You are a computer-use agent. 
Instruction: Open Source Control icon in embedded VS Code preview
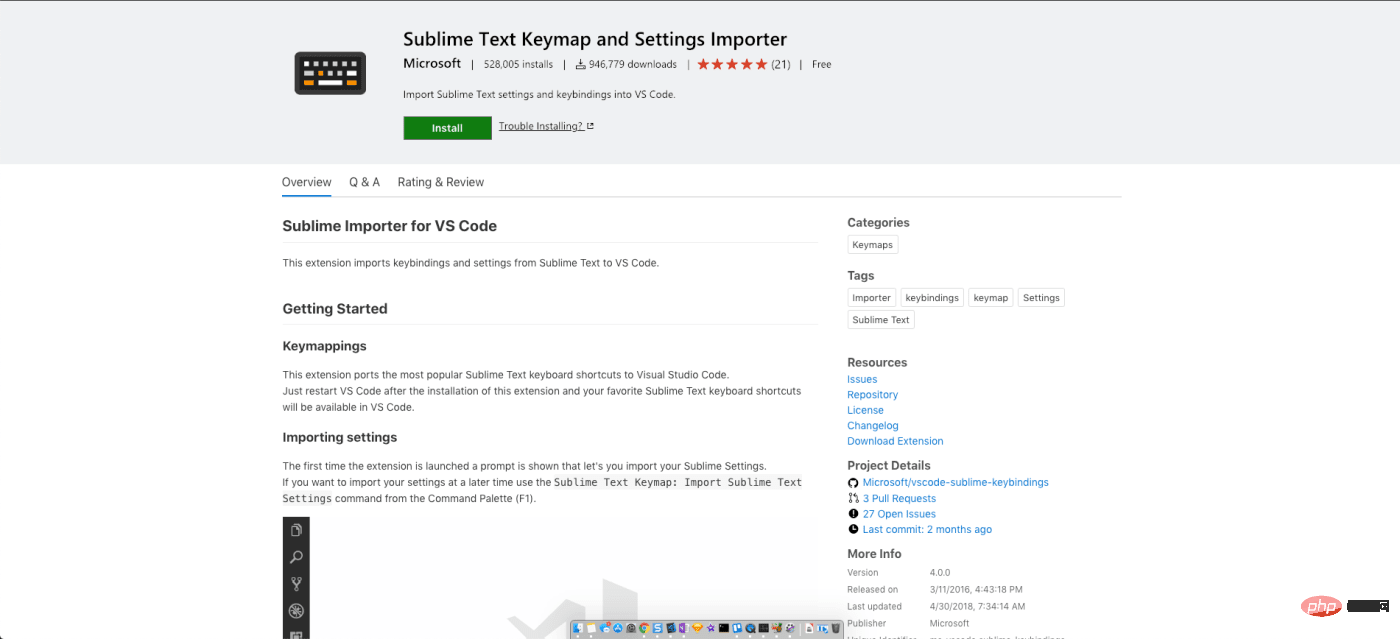pyautogui.click(x=296, y=584)
